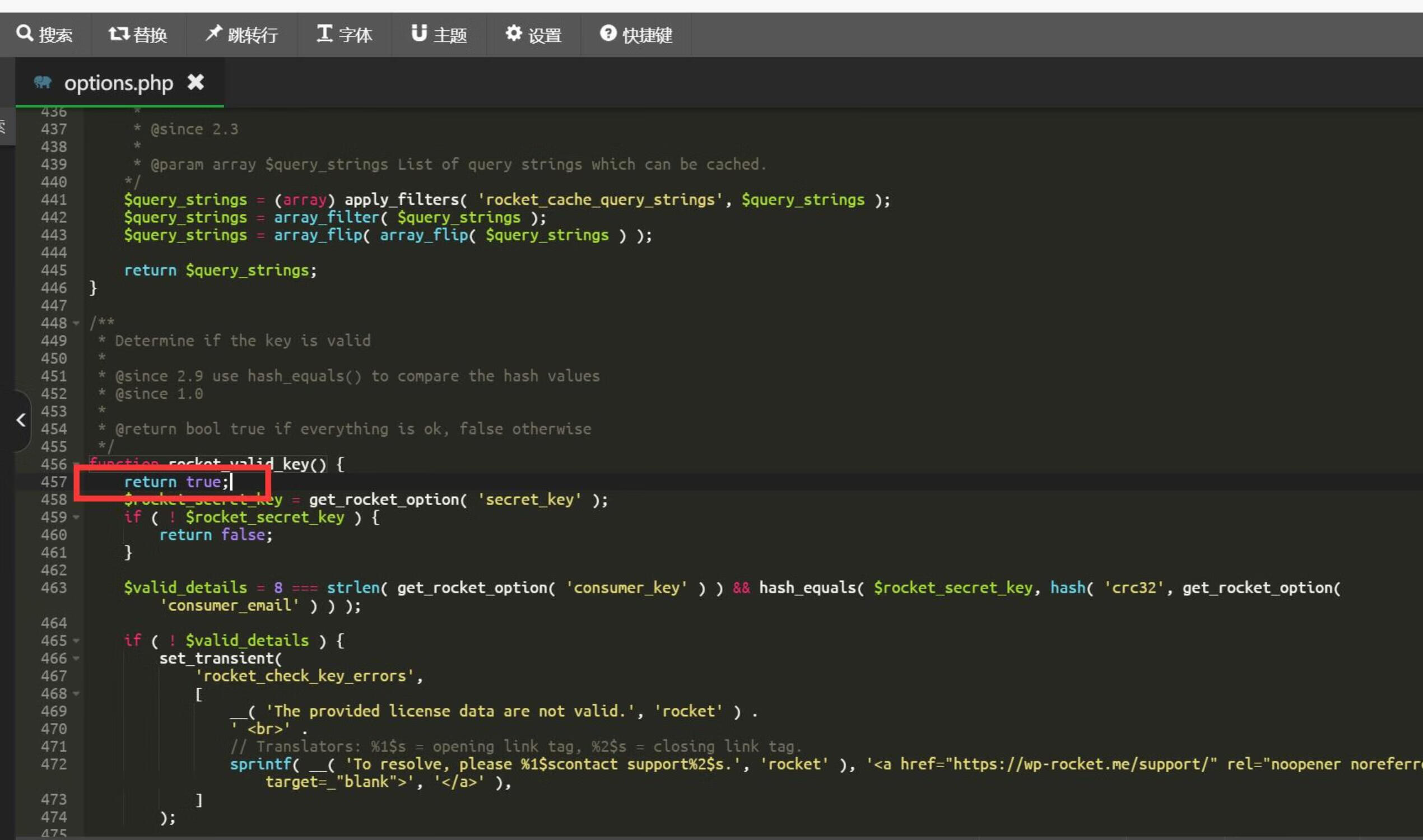1423x840 pixels.
Task: Fold the if block at line 465
Action: [x=76, y=641]
